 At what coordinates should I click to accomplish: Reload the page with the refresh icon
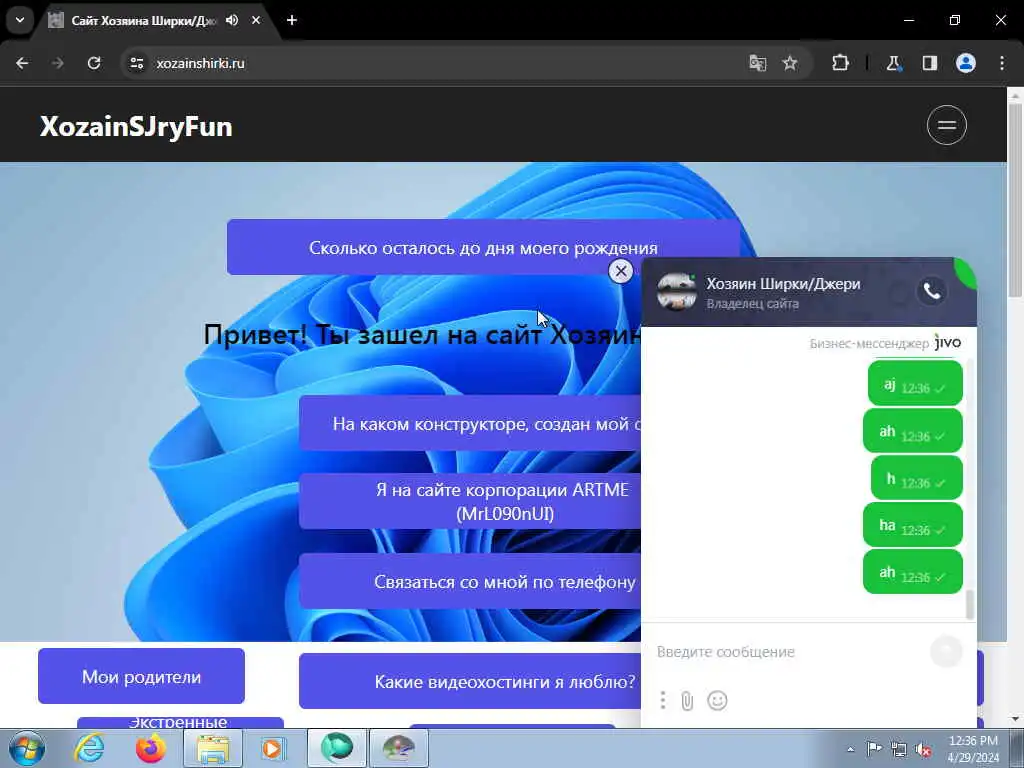94,63
